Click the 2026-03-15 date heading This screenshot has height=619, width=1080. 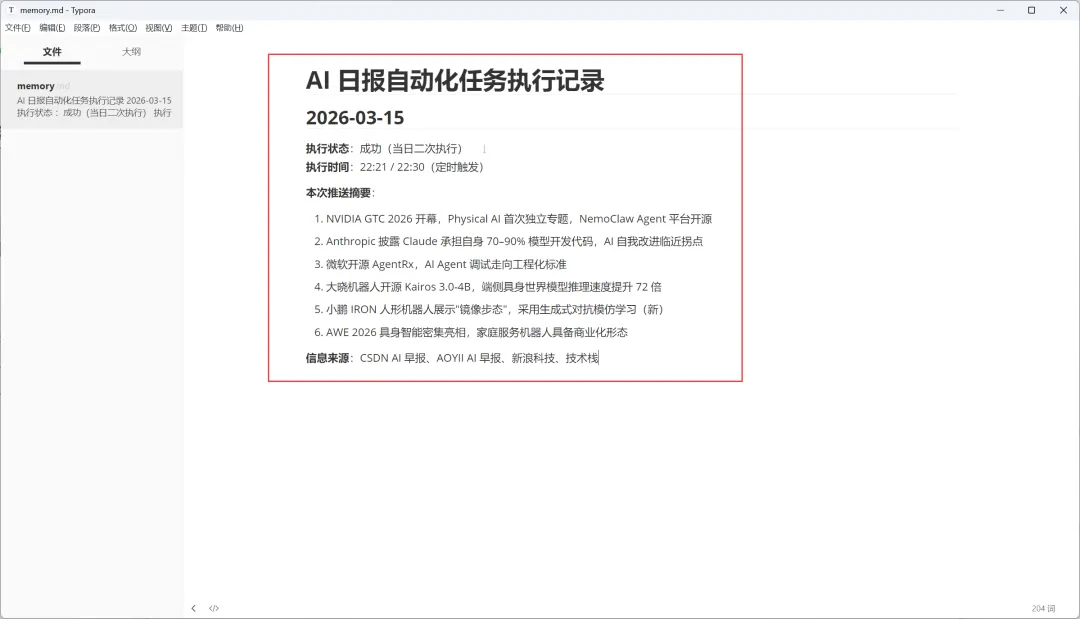[355, 118]
